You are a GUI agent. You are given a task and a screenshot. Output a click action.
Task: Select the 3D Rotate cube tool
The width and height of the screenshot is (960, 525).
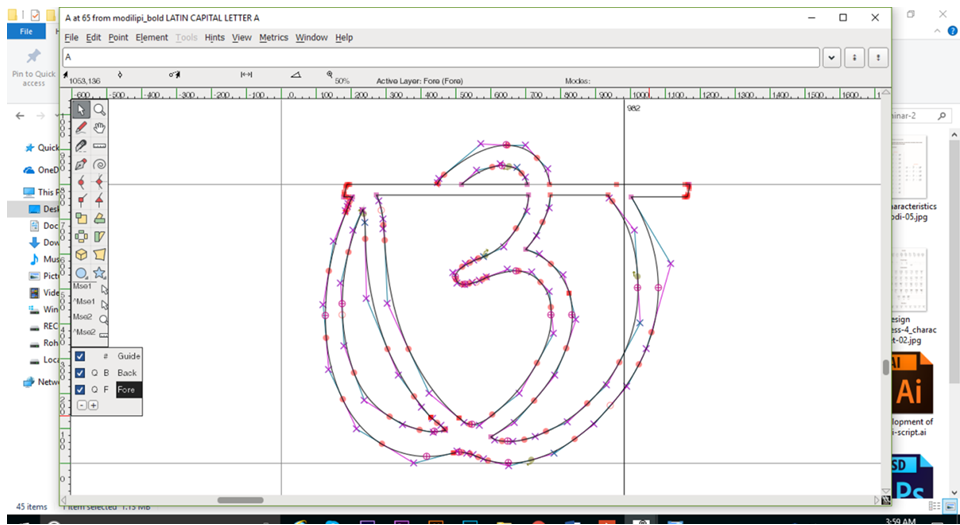click(x=81, y=255)
